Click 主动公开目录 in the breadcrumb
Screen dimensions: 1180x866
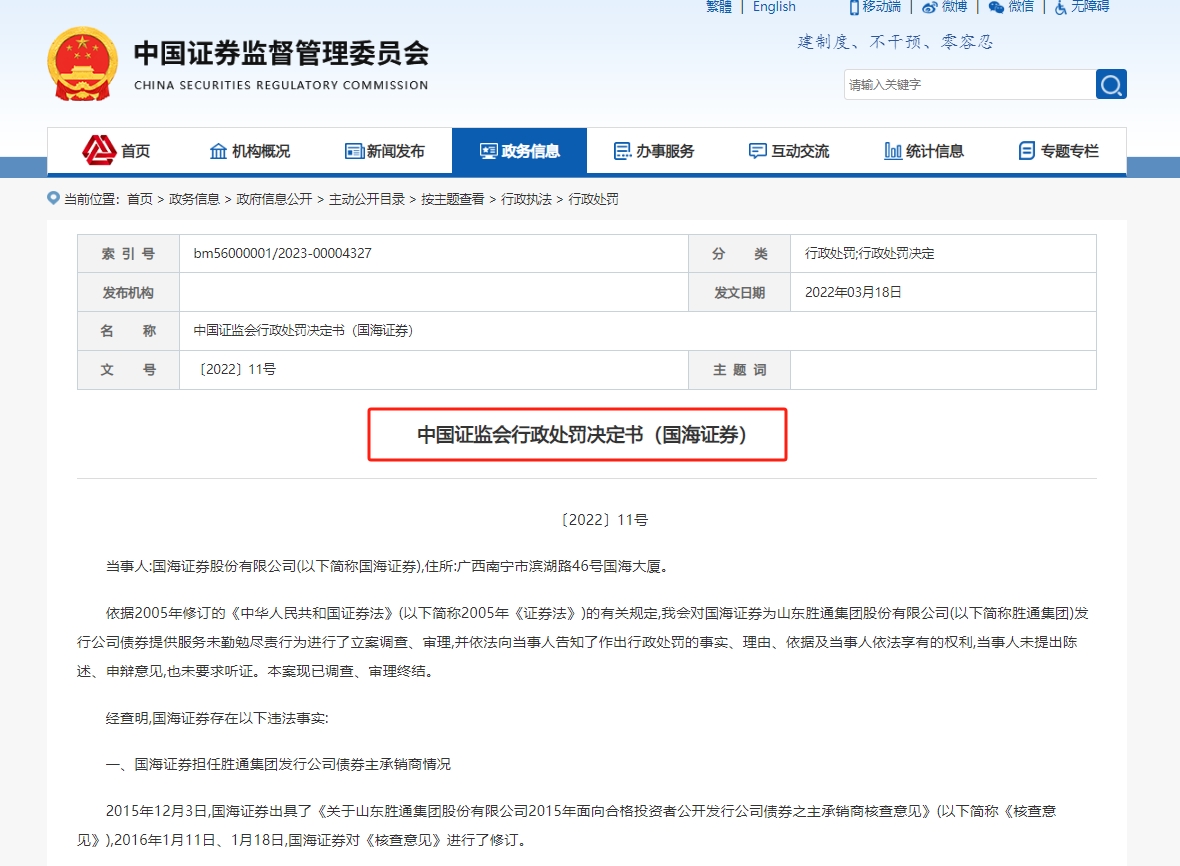coord(366,199)
